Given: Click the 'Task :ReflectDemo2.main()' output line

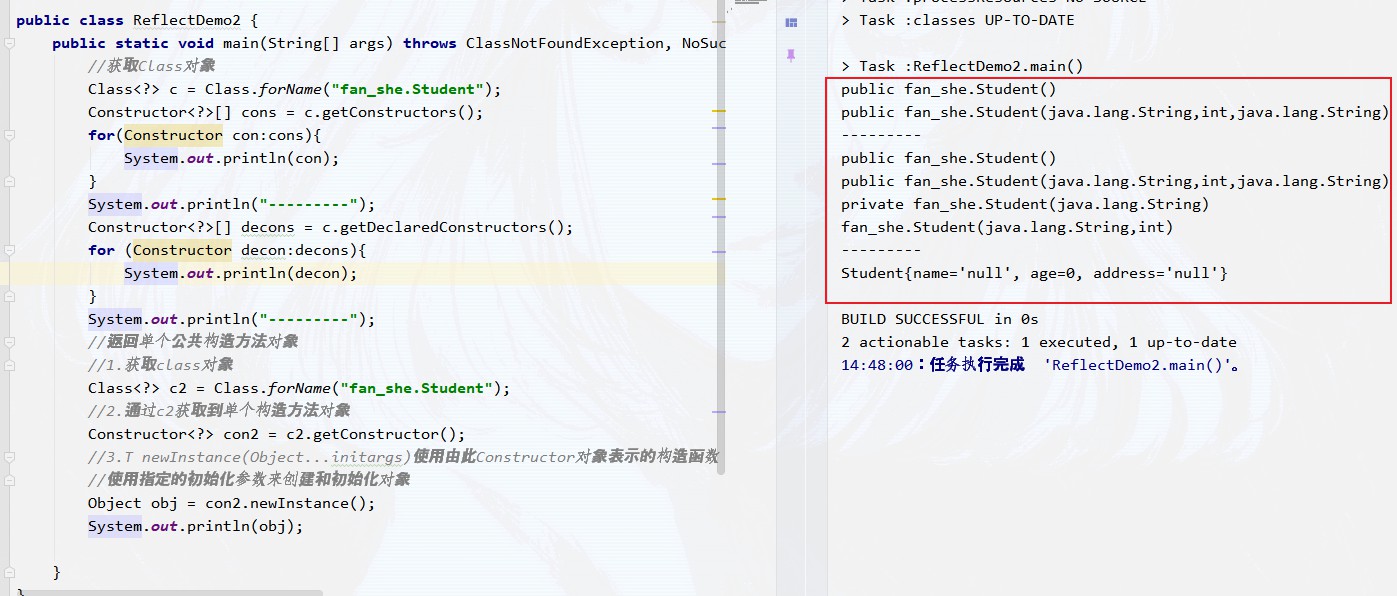Looking at the screenshot, I should pos(962,66).
